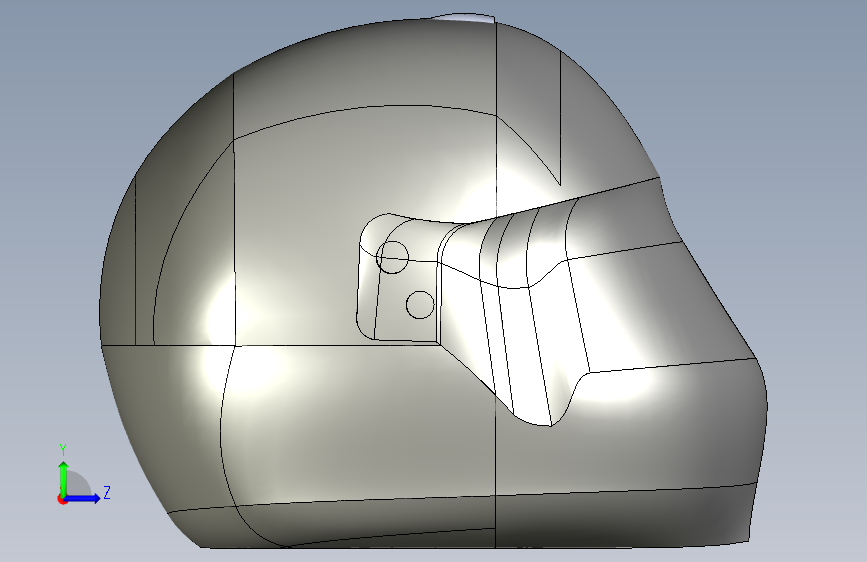867x562 pixels.
Task: Select the lower circular hole on the visor hinge
Action: [420, 305]
